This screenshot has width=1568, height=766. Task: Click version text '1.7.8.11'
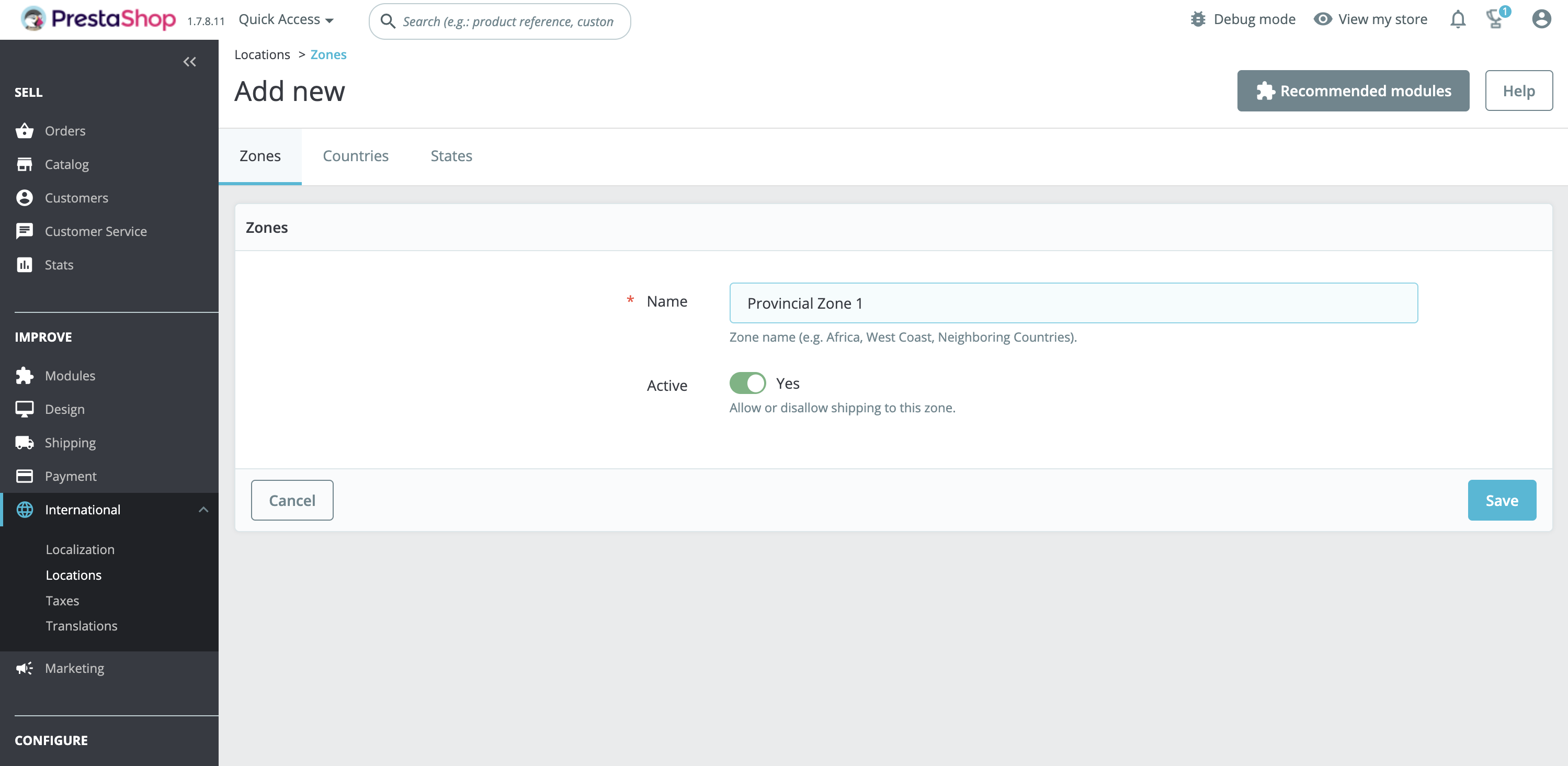(x=206, y=21)
